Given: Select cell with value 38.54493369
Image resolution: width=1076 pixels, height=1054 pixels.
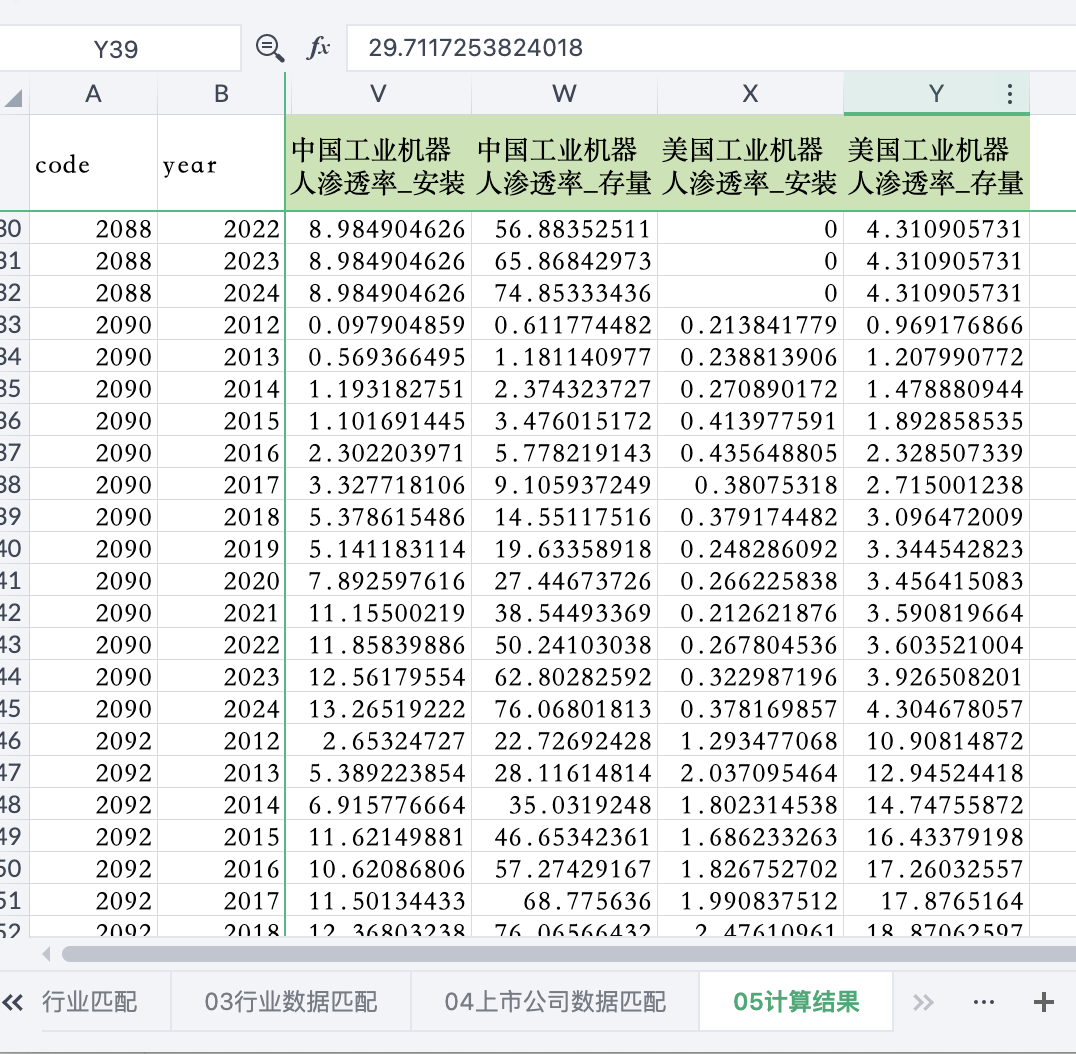Looking at the screenshot, I should coord(564,613).
